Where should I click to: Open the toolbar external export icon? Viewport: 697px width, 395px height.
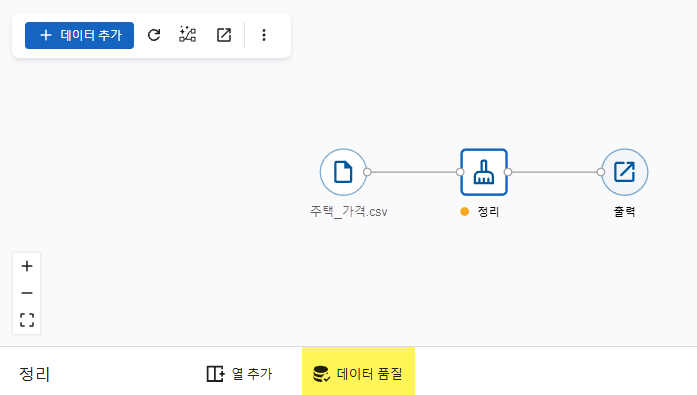[224, 35]
